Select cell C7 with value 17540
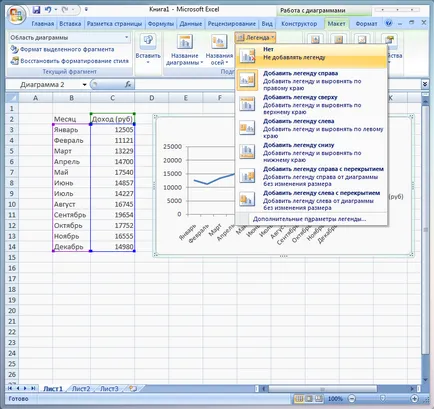 [112, 172]
